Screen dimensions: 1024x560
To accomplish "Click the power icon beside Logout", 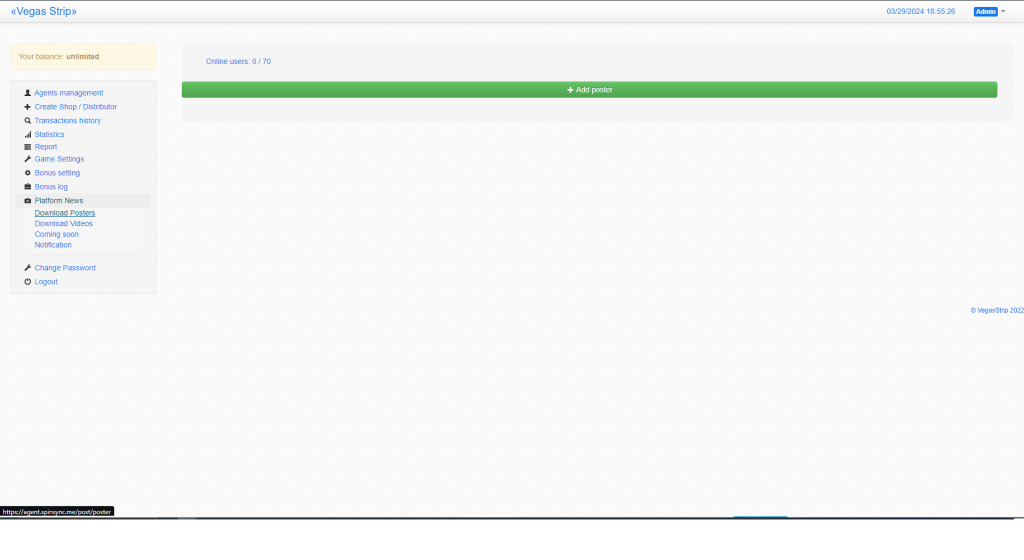I will (x=27, y=282).
